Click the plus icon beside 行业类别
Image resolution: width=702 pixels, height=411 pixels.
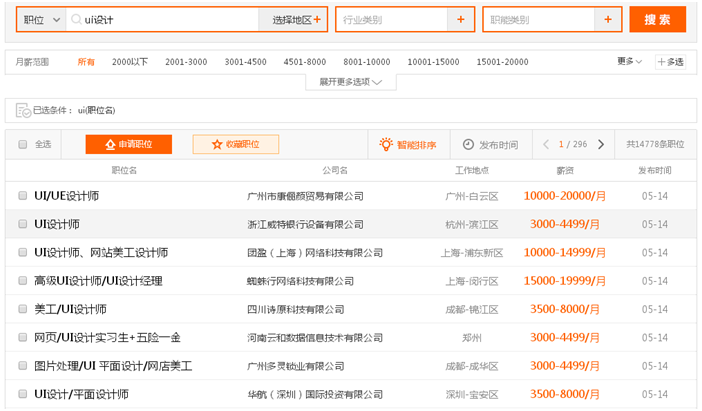coord(460,19)
